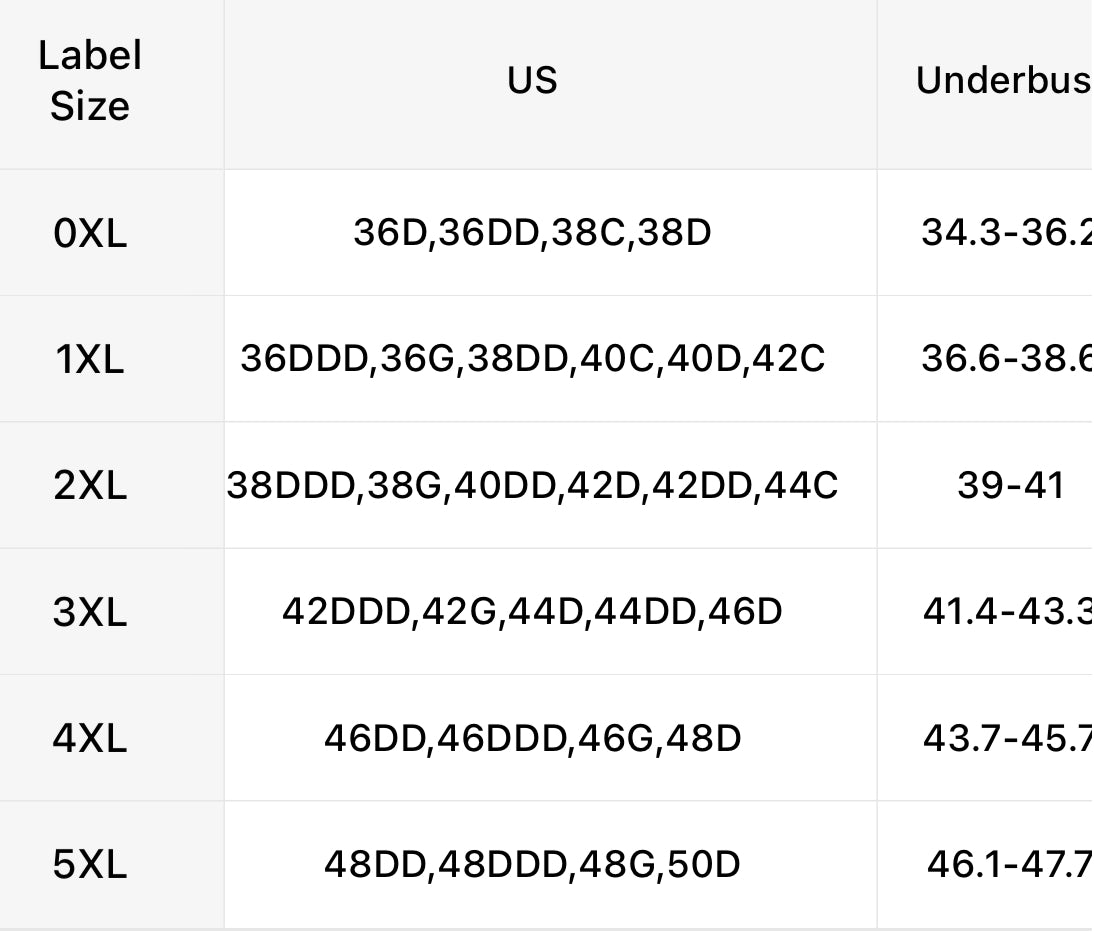Click the underbust value starting with 41.4
This screenshot has height=936, width=1094.
(1006, 611)
